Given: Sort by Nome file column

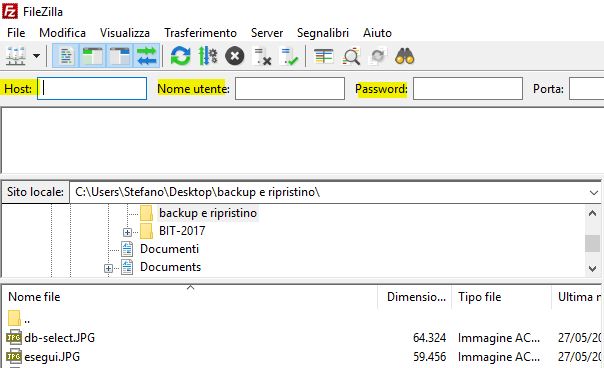Looking at the screenshot, I should click(190, 297).
